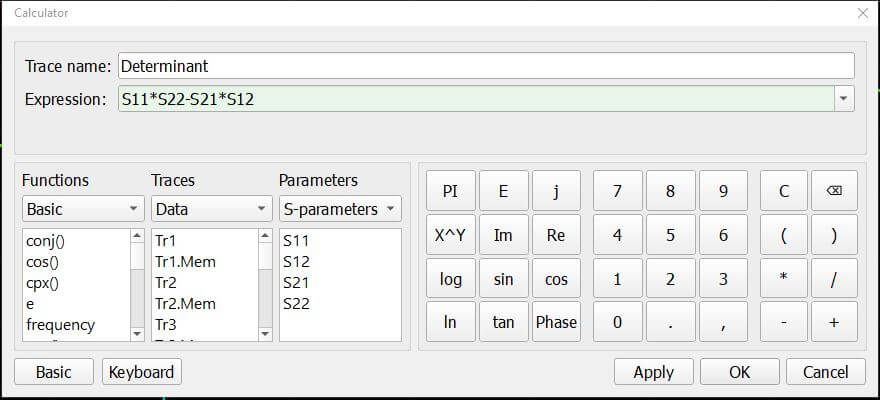
Task: Click the Trace name input field
Action: click(x=486, y=66)
